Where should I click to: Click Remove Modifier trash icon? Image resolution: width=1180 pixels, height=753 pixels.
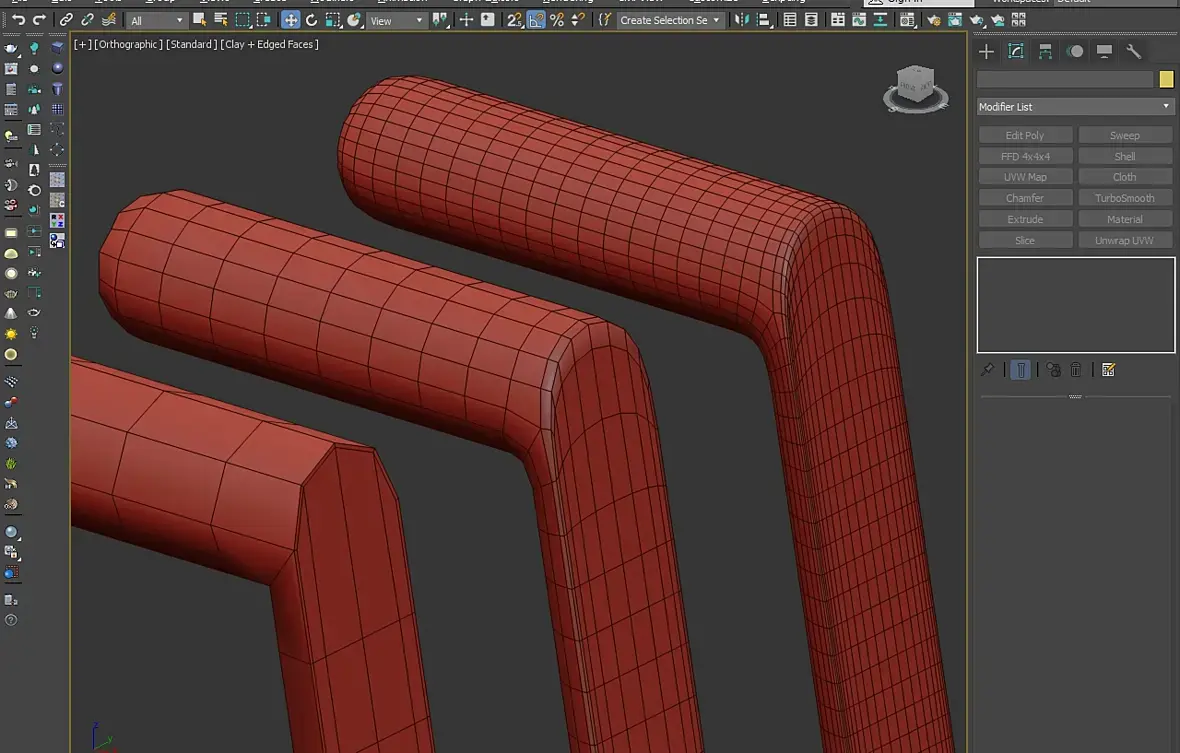1076,369
